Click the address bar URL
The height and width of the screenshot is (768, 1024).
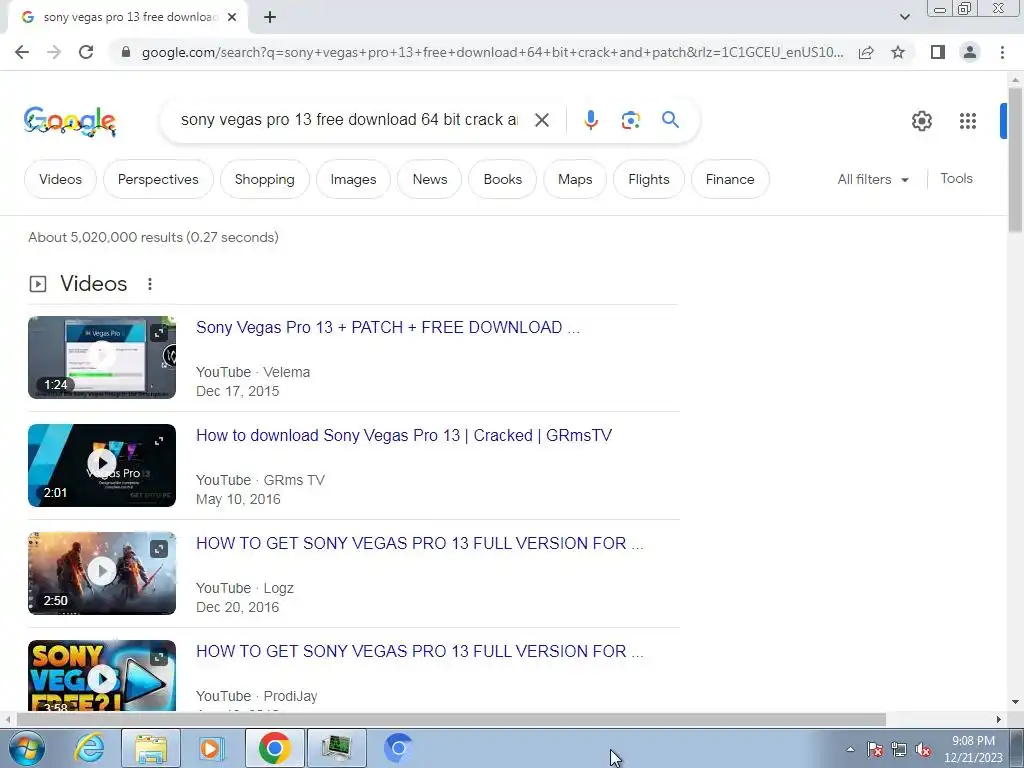[492, 52]
